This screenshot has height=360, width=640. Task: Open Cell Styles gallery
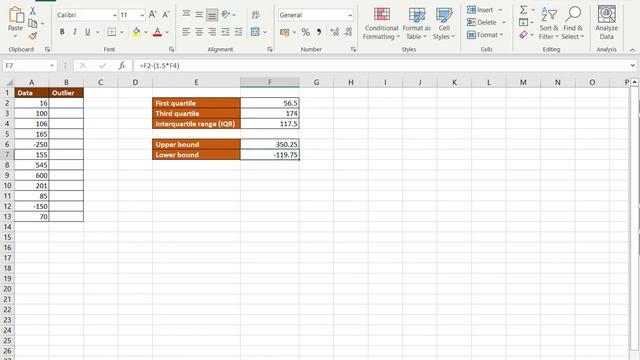tap(444, 23)
